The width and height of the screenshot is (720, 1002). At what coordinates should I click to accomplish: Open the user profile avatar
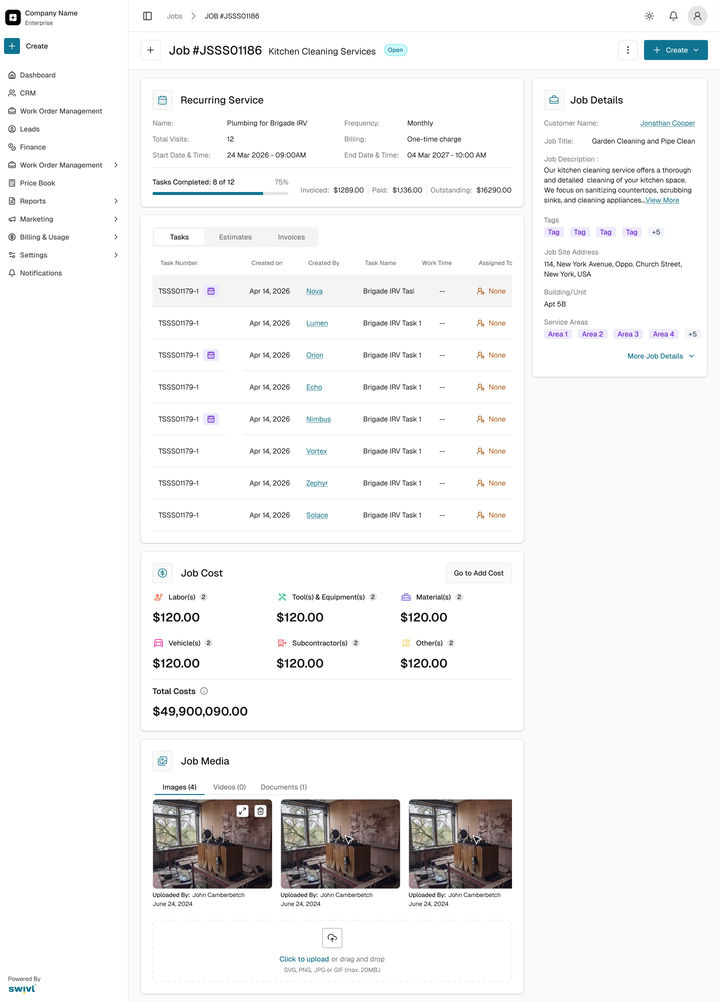click(x=697, y=16)
